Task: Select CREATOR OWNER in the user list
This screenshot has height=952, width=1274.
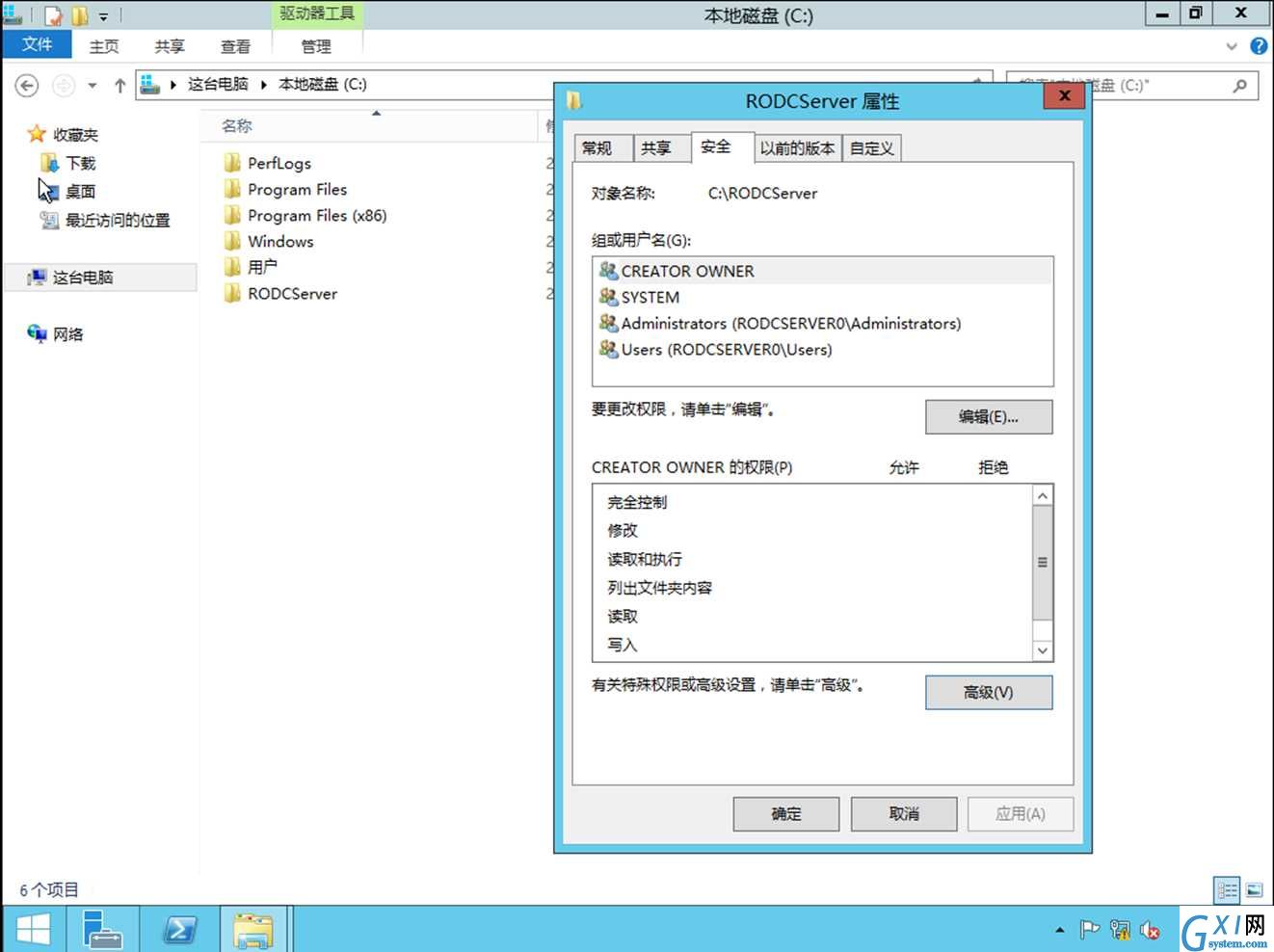Action: point(823,271)
